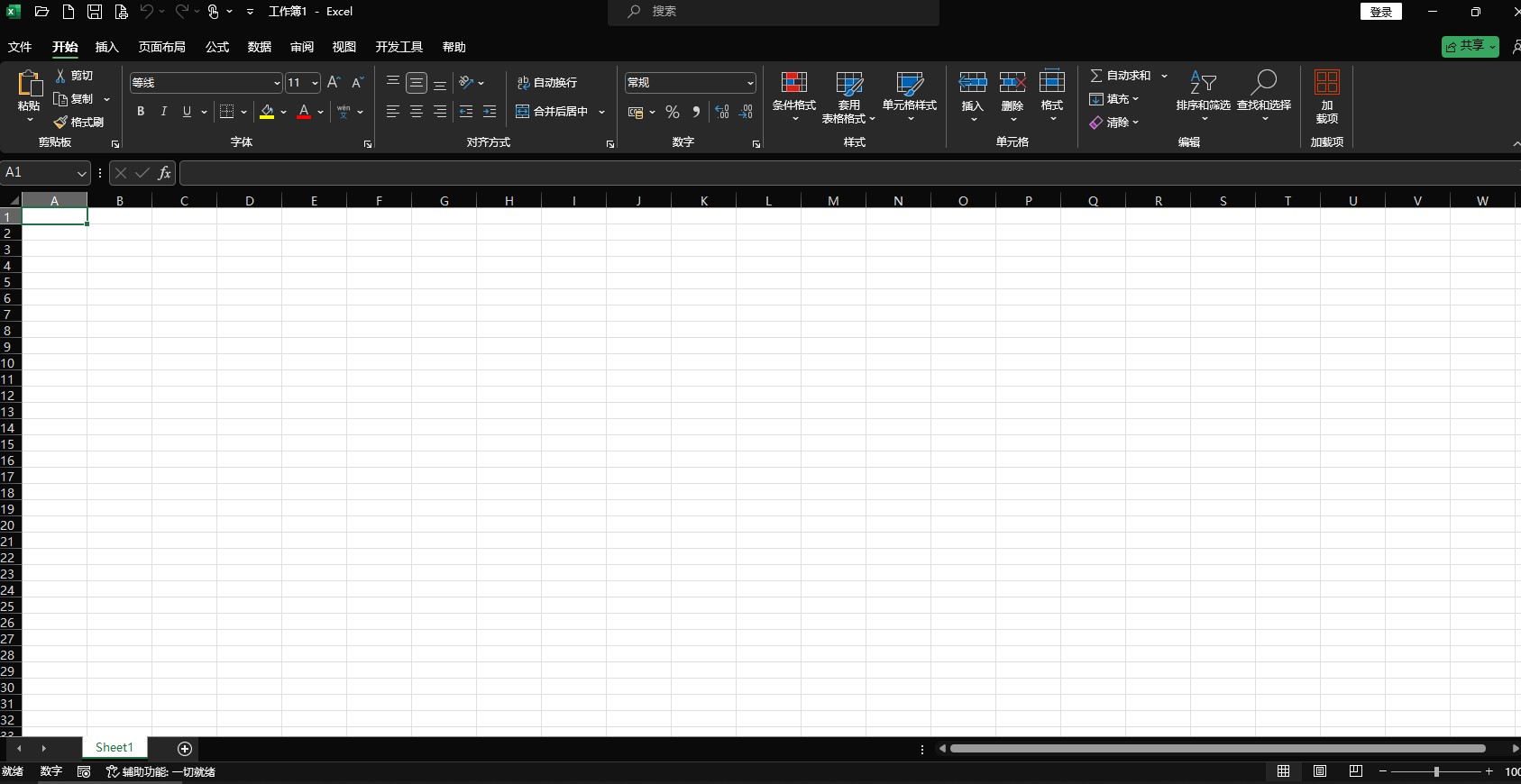Open Find and Select menu
This screenshot has height=784, width=1521.
coord(1264,96)
